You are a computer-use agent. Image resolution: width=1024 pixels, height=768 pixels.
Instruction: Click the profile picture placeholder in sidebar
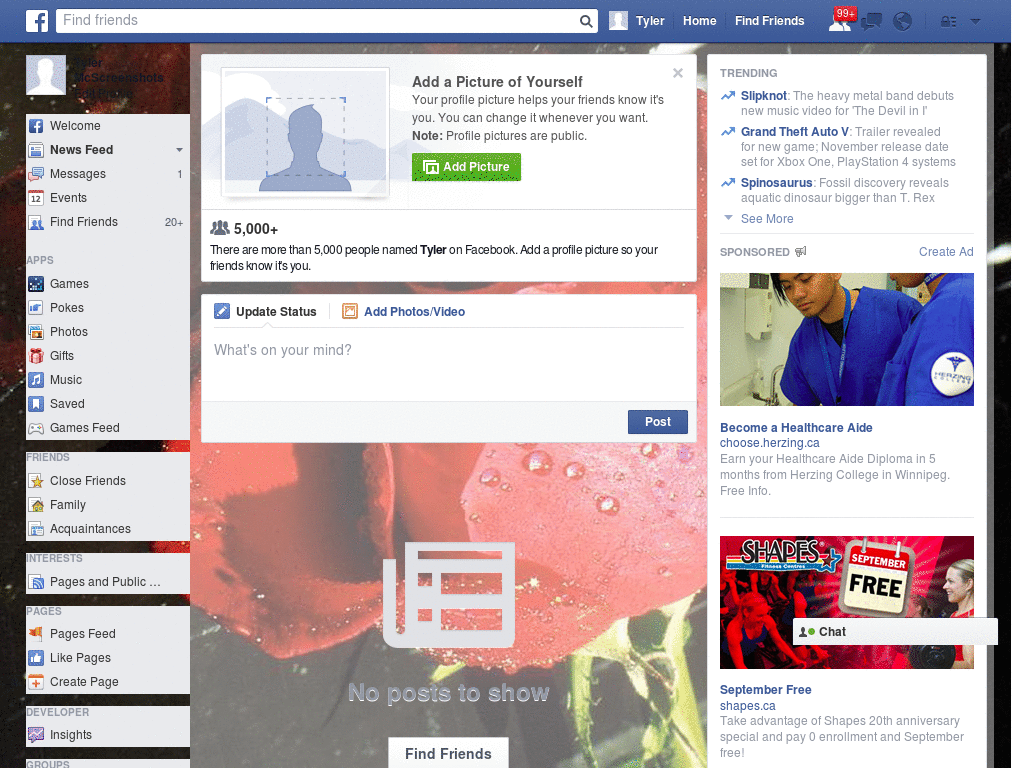point(46,75)
